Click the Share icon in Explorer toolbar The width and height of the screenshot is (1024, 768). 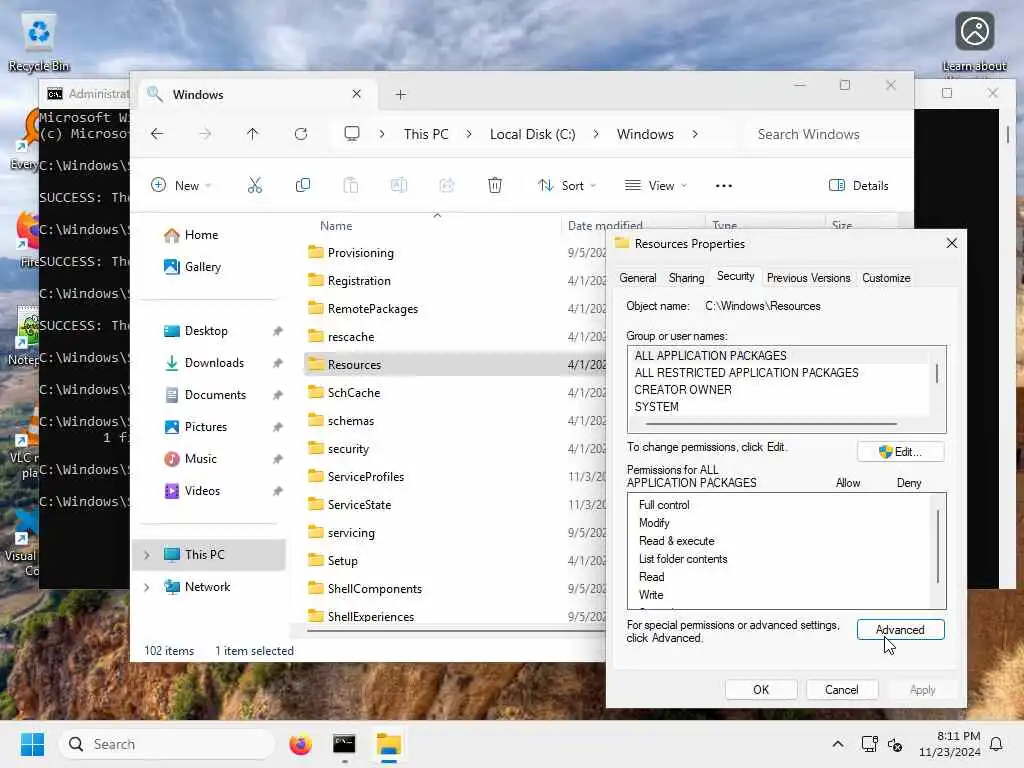pos(447,185)
